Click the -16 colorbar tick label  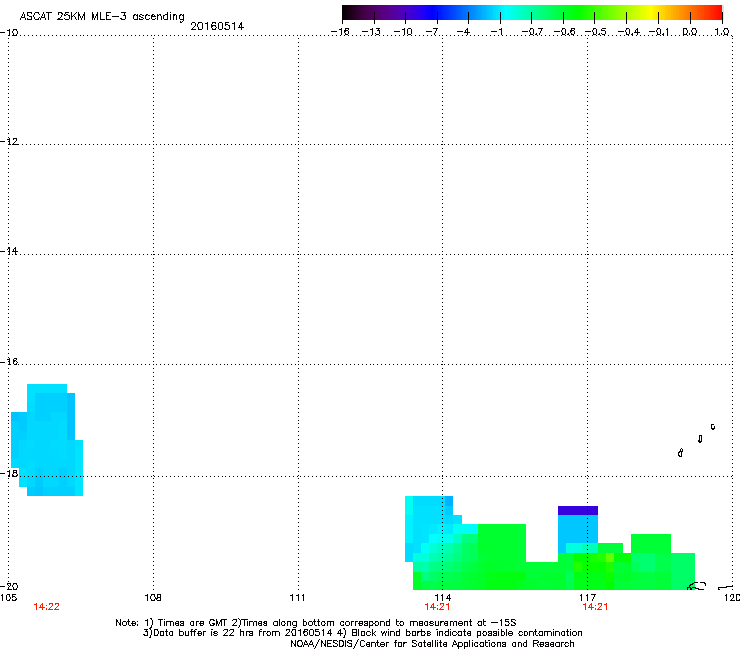(x=340, y=32)
